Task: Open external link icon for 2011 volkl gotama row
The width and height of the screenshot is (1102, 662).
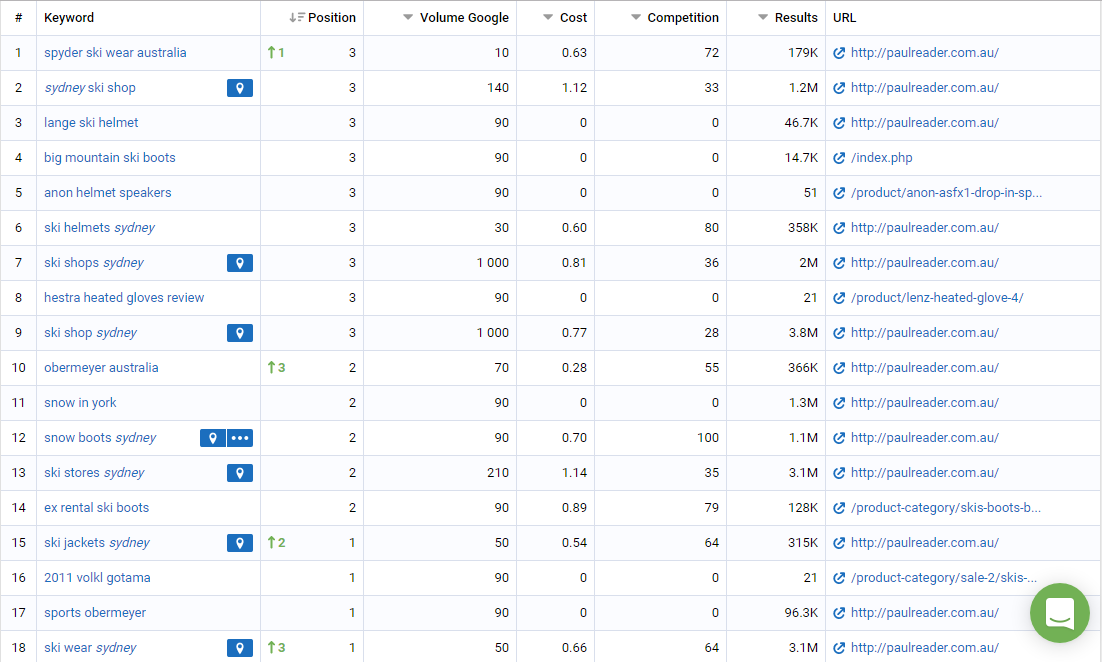Action: 838,578
